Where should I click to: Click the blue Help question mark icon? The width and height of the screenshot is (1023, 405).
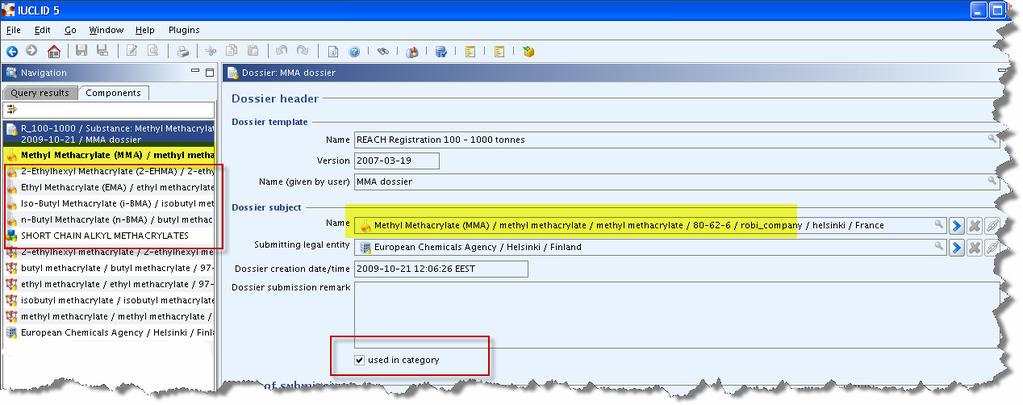pos(354,52)
